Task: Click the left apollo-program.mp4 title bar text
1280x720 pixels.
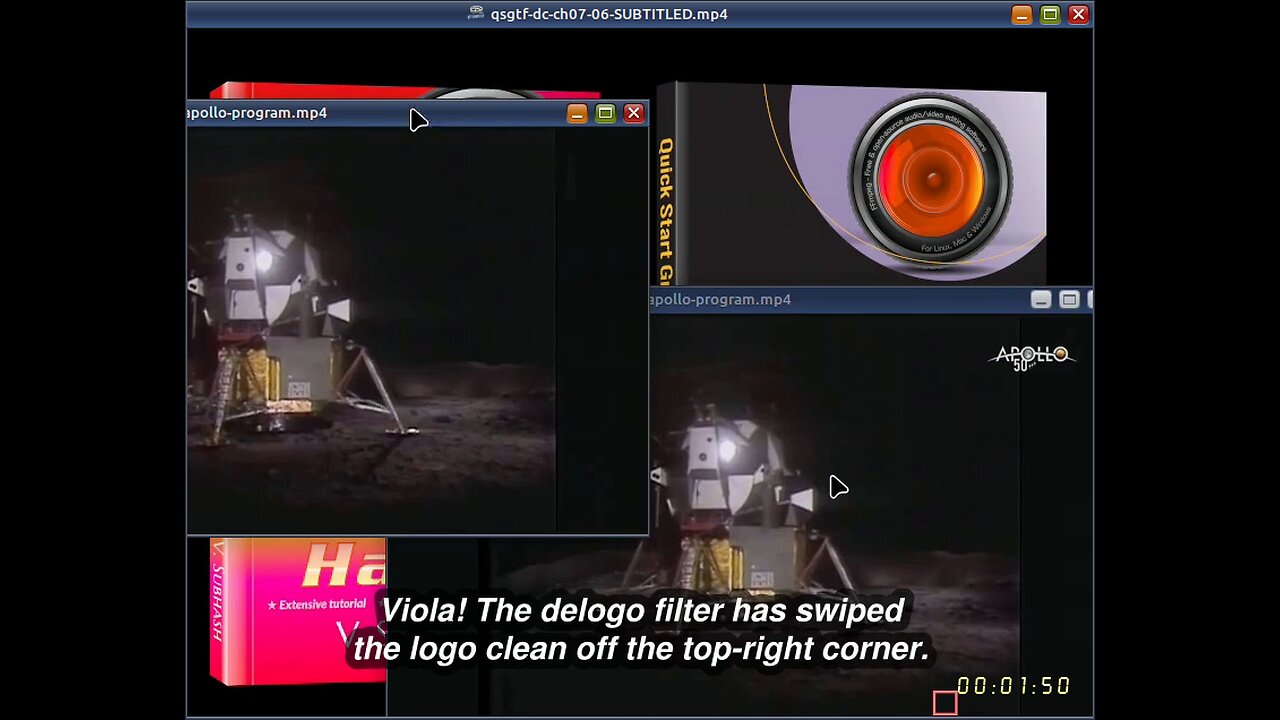Action: pyautogui.click(x=257, y=113)
